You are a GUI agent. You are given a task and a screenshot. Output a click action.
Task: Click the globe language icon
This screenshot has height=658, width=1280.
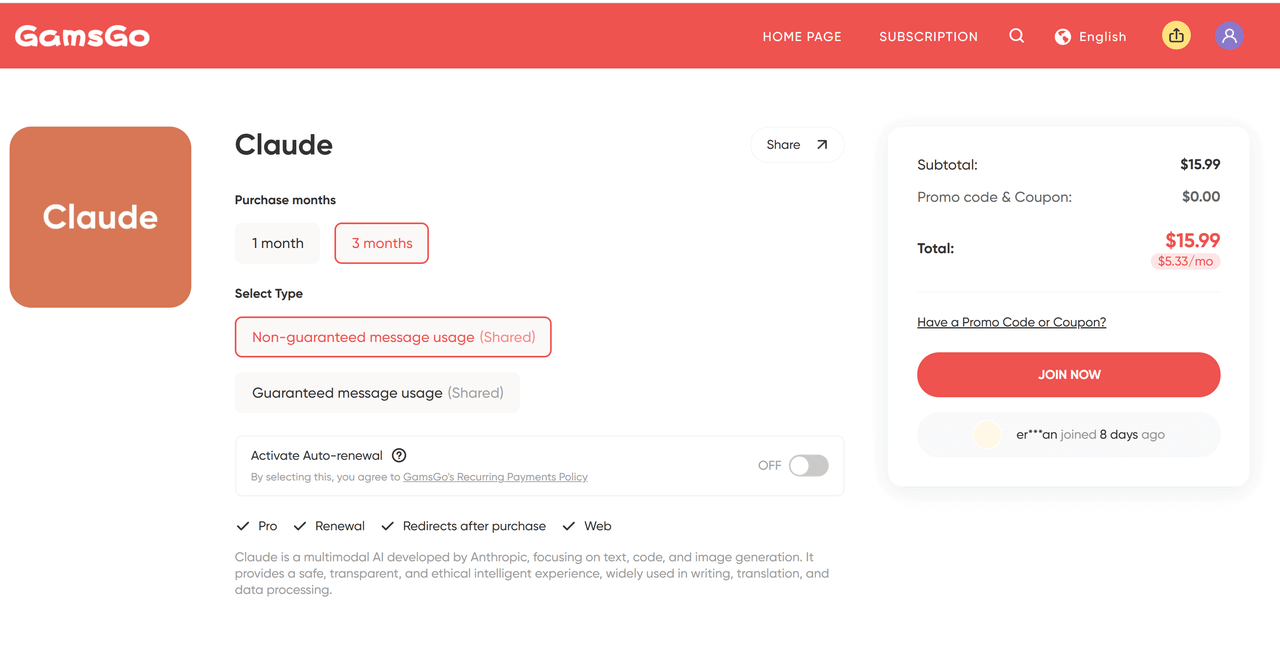tap(1063, 37)
